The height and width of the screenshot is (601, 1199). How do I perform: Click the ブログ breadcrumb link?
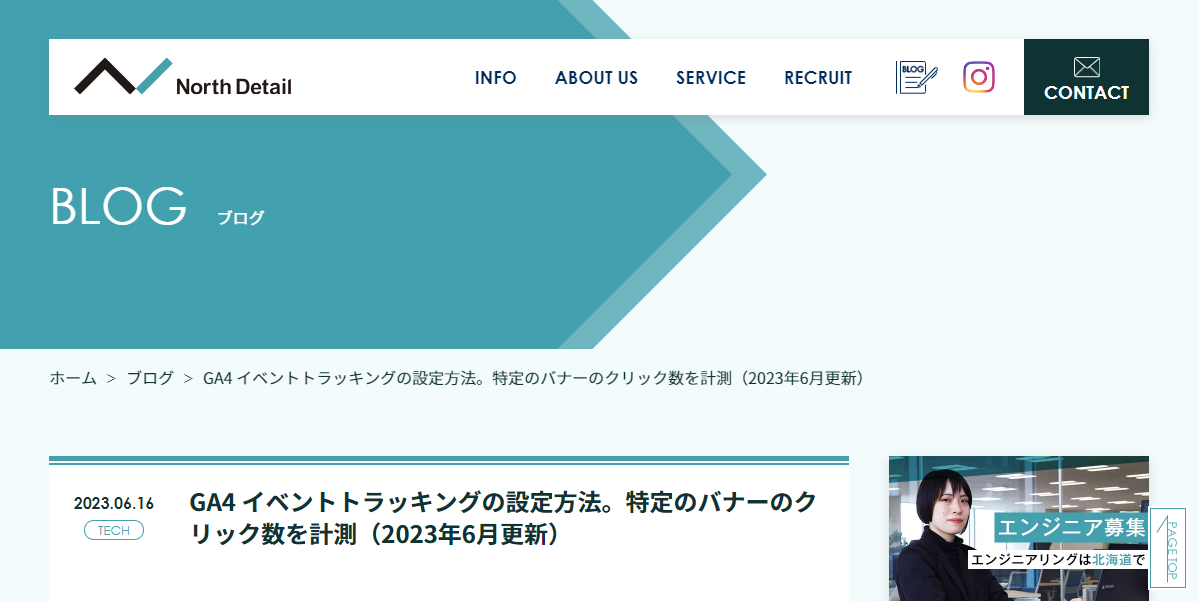click(x=150, y=378)
